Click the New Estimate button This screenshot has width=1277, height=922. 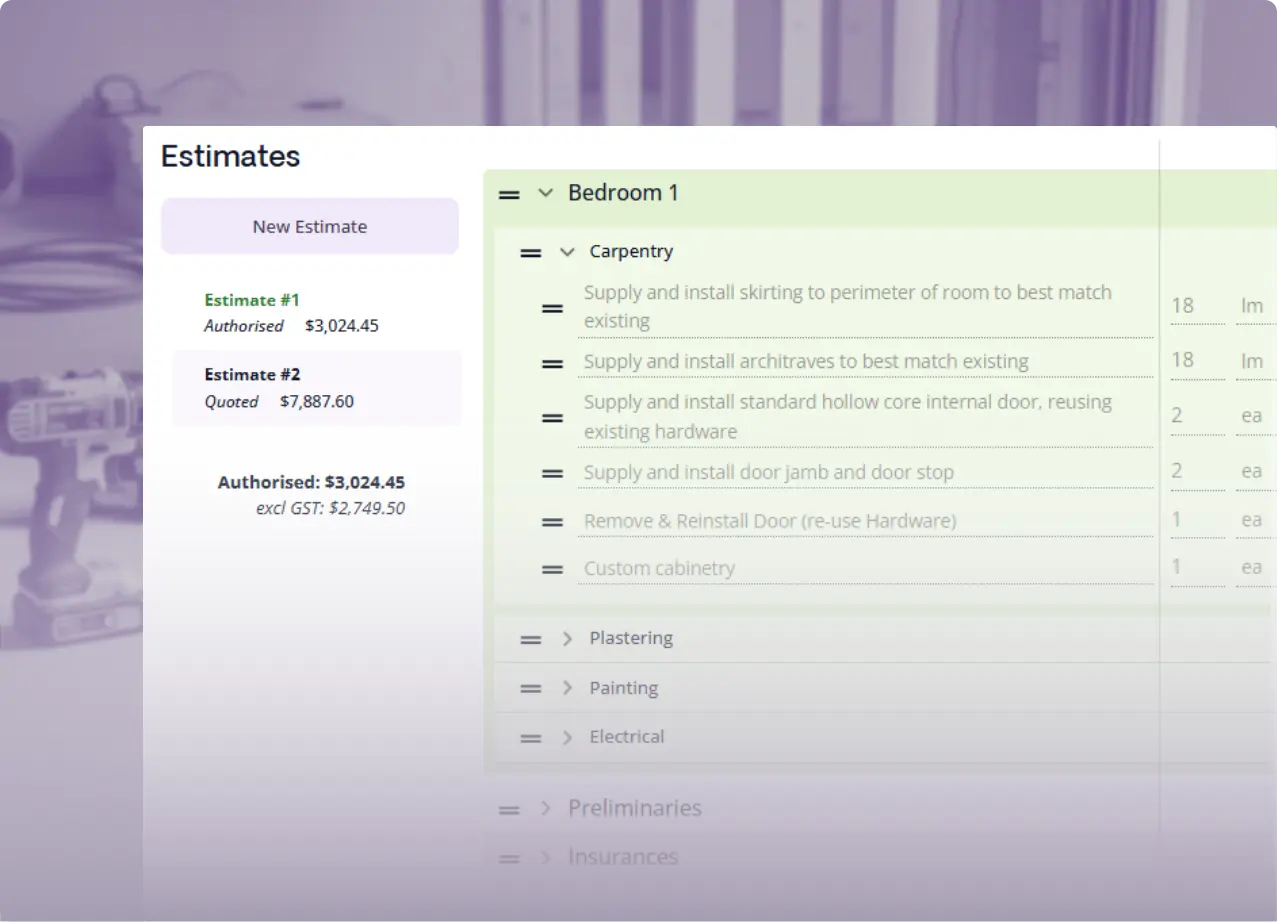click(309, 226)
